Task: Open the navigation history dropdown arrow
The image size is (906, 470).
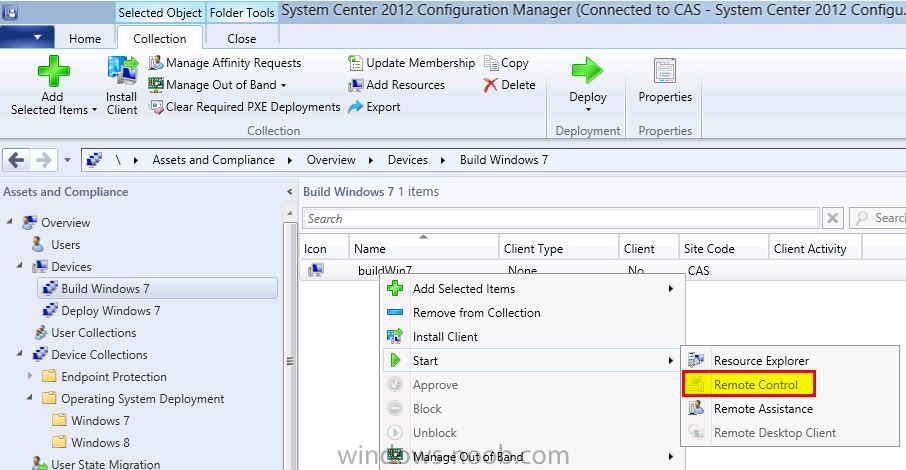Action: tap(67, 160)
